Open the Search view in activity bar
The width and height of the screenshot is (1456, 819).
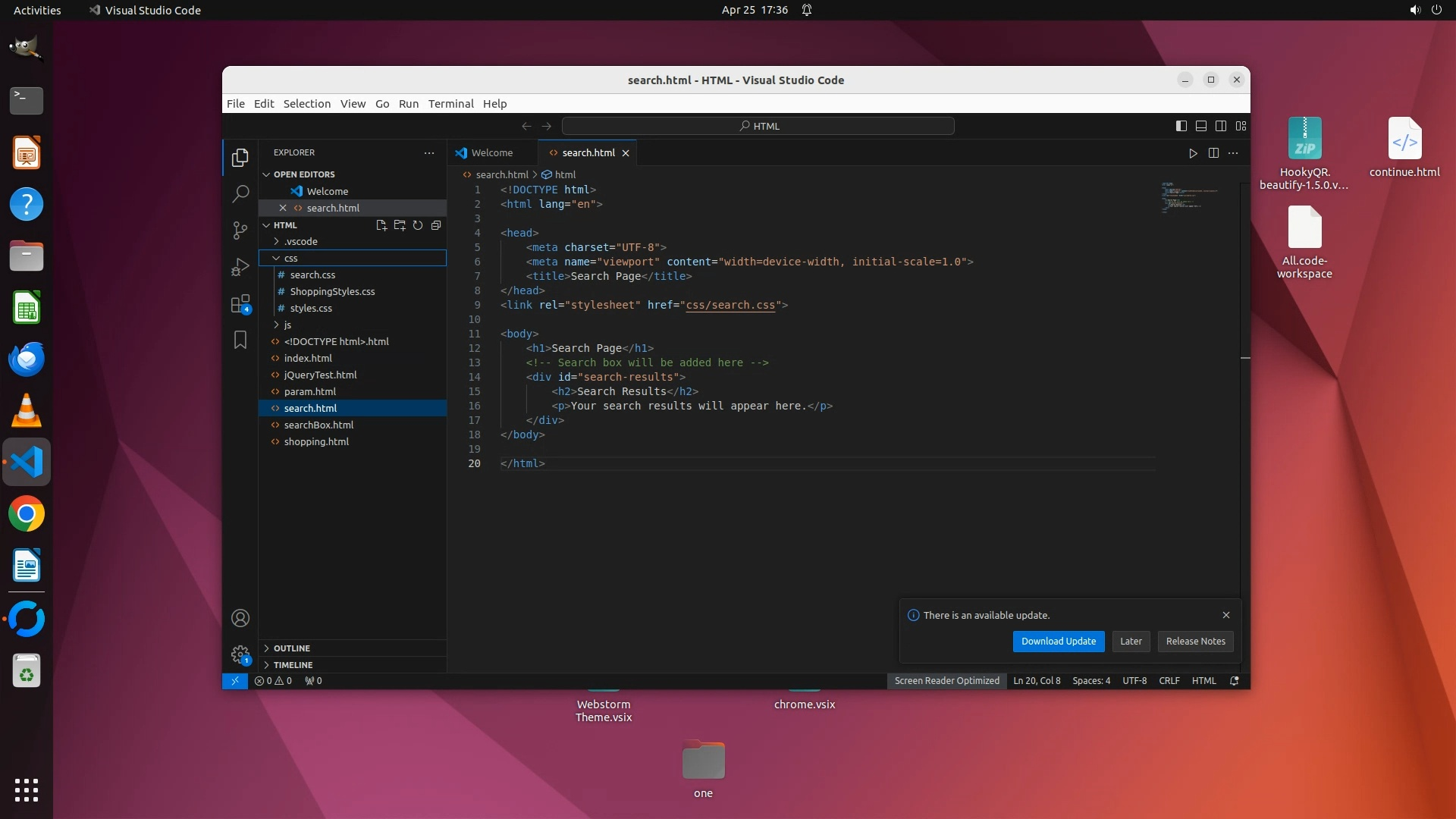pos(240,193)
